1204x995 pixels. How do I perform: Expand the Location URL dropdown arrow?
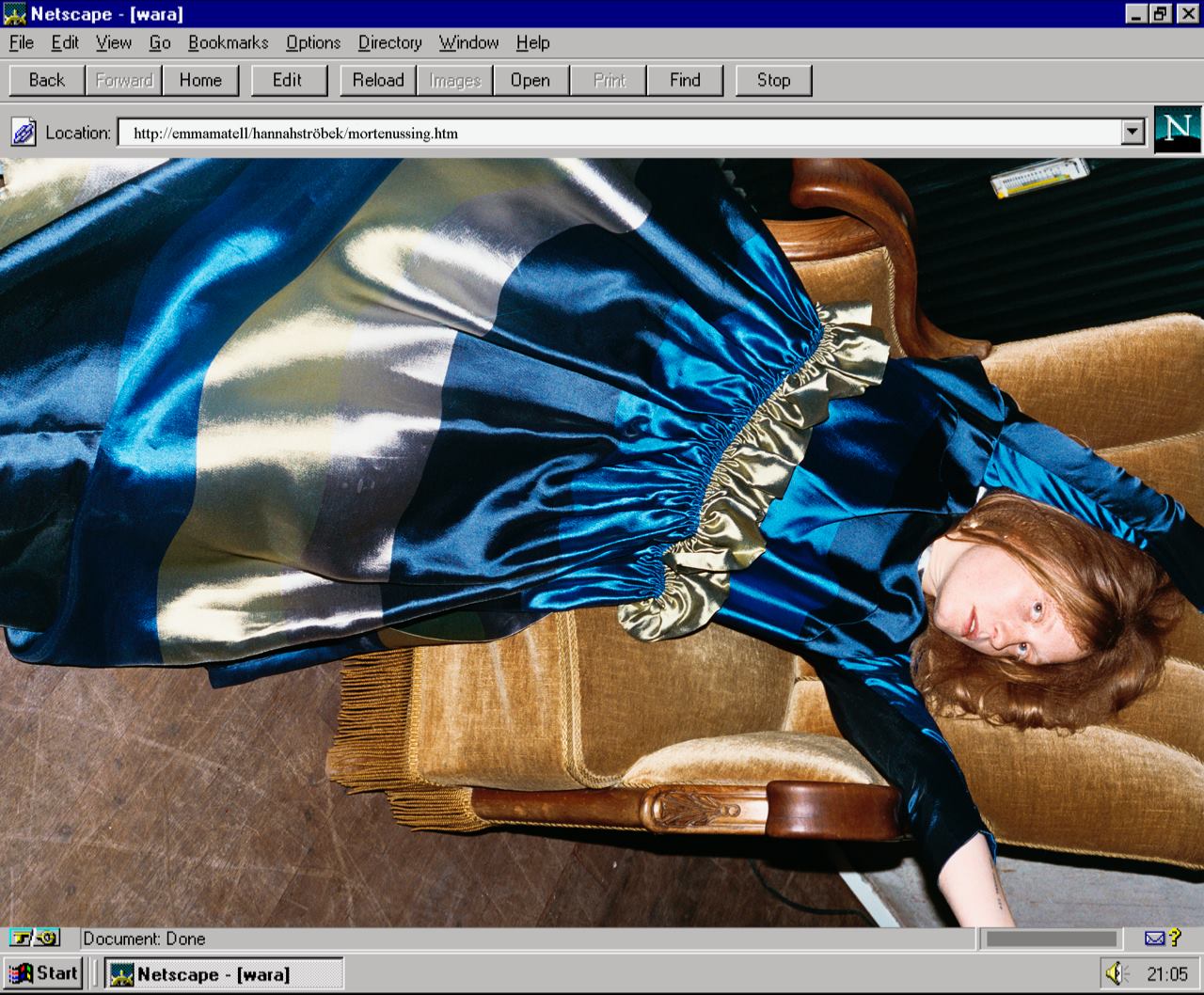point(1133,133)
